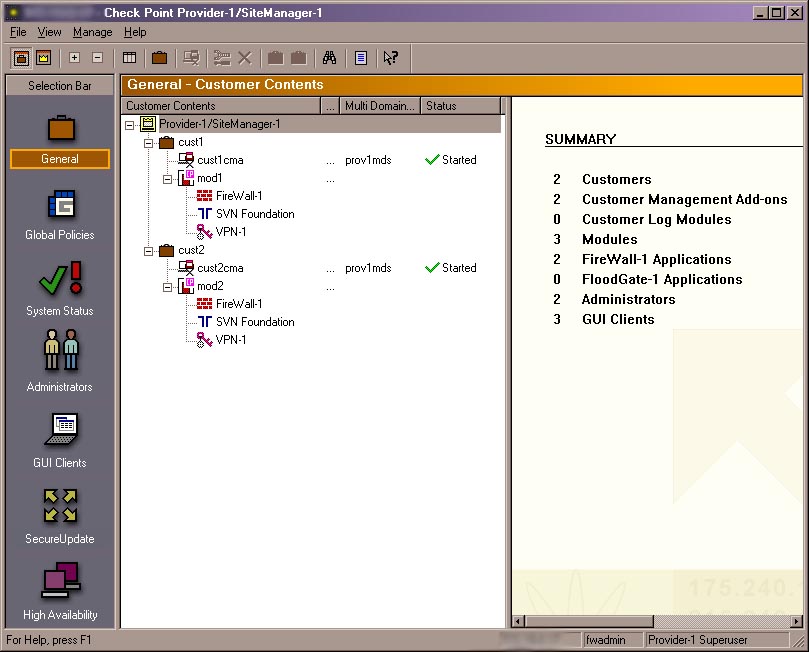Click the mod2 module icon
This screenshot has height=652, width=809.
186,286
